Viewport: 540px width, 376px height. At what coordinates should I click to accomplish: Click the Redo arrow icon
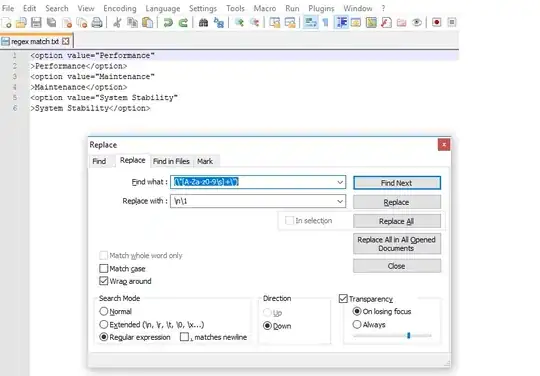(x=183, y=23)
